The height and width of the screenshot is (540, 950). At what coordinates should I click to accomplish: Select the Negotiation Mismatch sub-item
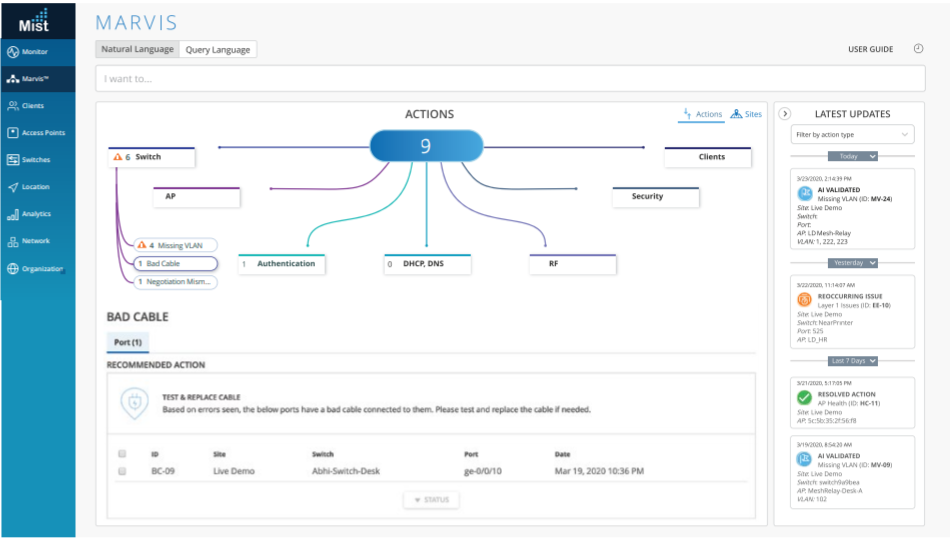(176, 282)
